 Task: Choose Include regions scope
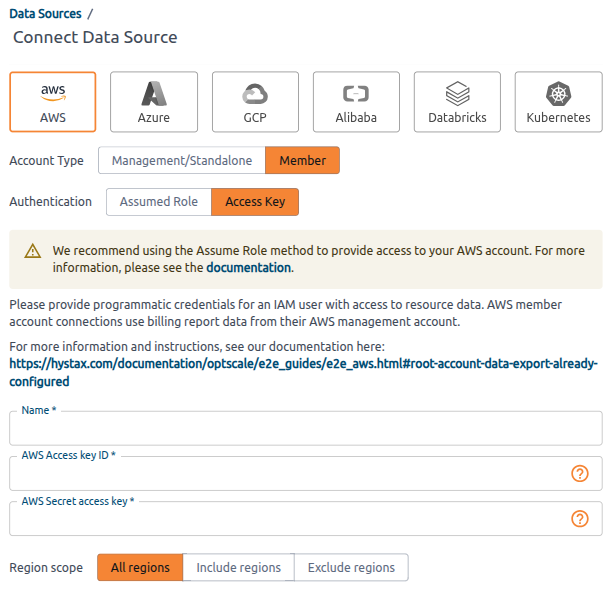pos(238,567)
